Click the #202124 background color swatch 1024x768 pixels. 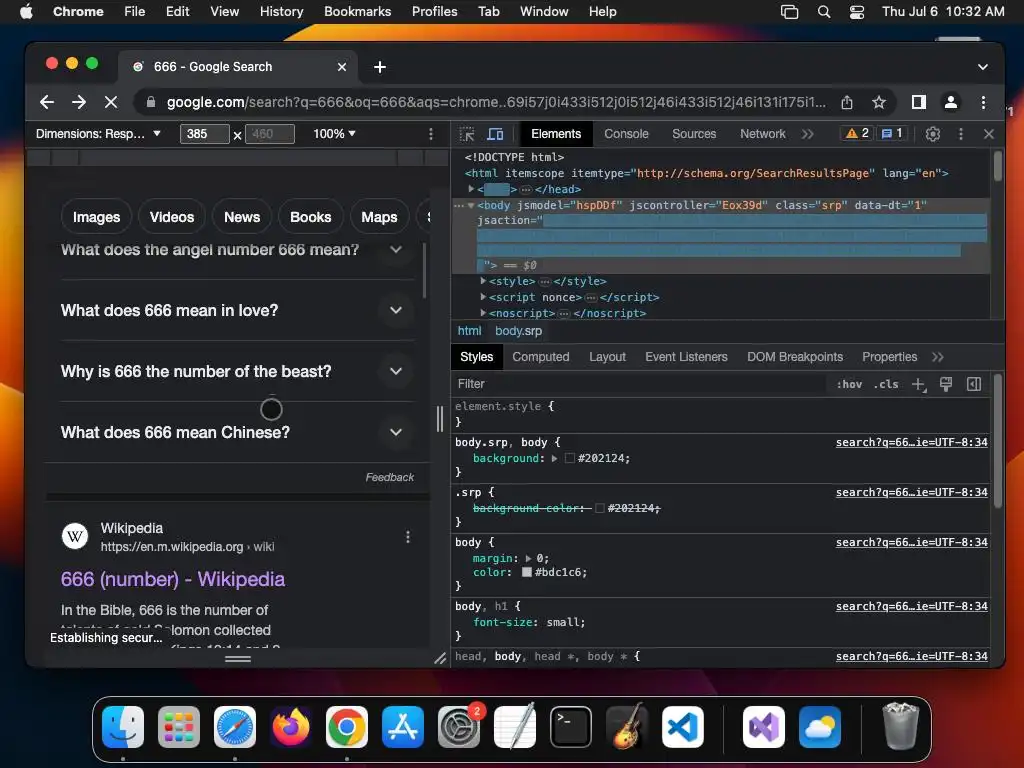coord(569,458)
